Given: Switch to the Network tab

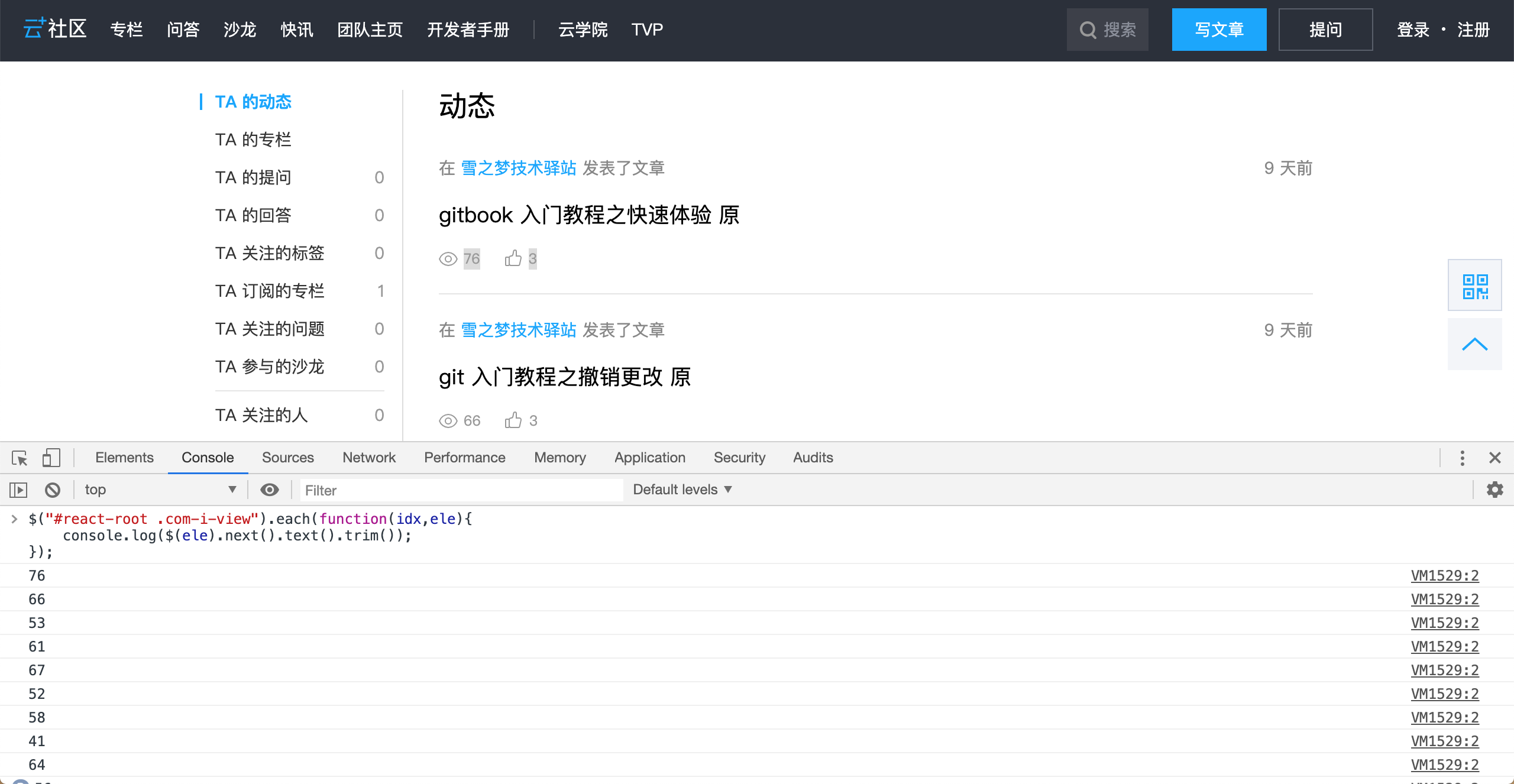Looking at the screenshot, I should click(x=368, y=457).
